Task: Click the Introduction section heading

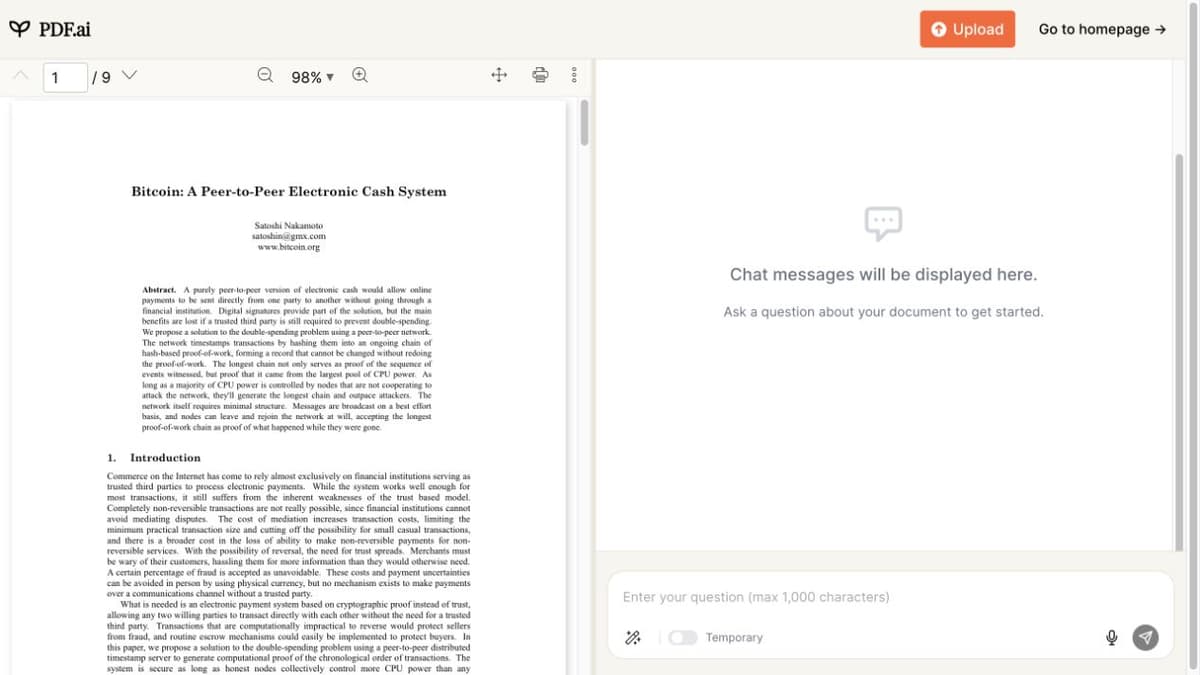Action: 154,457
